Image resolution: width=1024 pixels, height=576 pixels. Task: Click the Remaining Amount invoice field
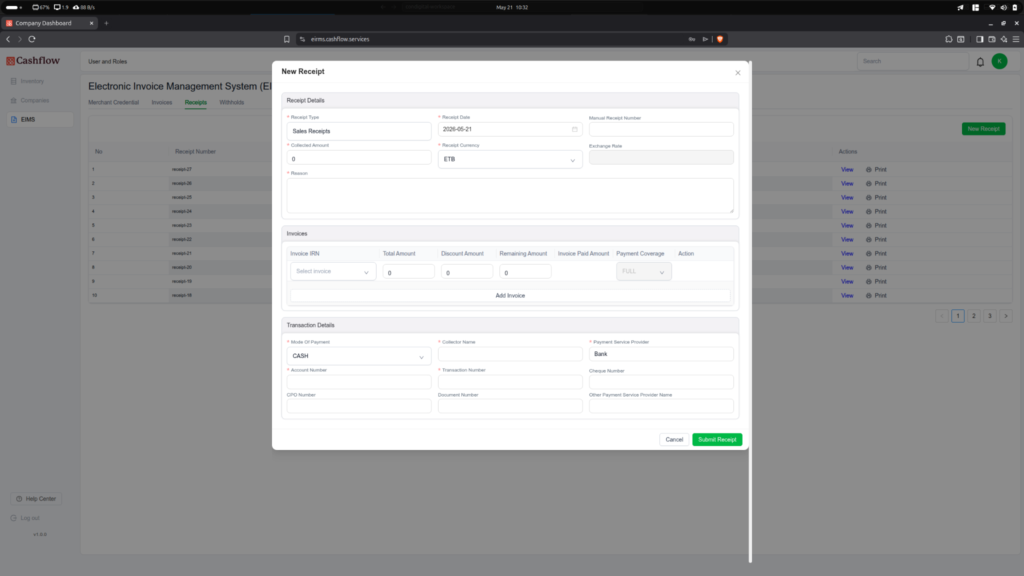[525, 272]
